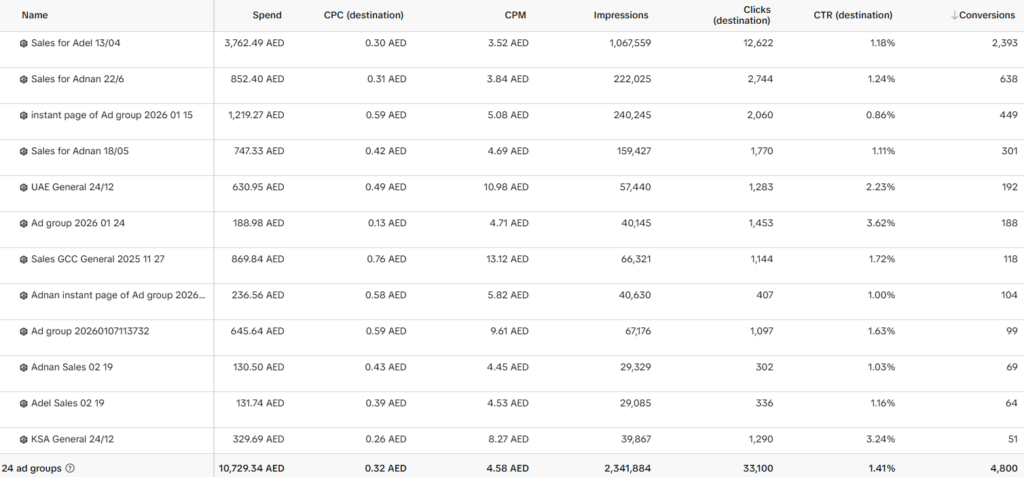Sort by CPC (destination) column header

pyautogui.click(x=364, y=15)
